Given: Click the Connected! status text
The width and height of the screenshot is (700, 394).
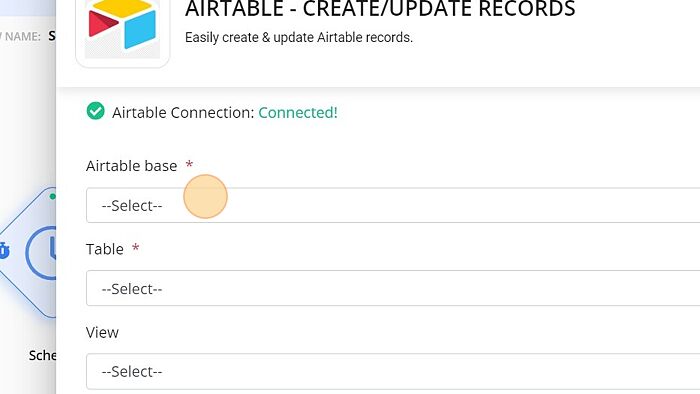Looking at the screenshot, I should 298,112.
